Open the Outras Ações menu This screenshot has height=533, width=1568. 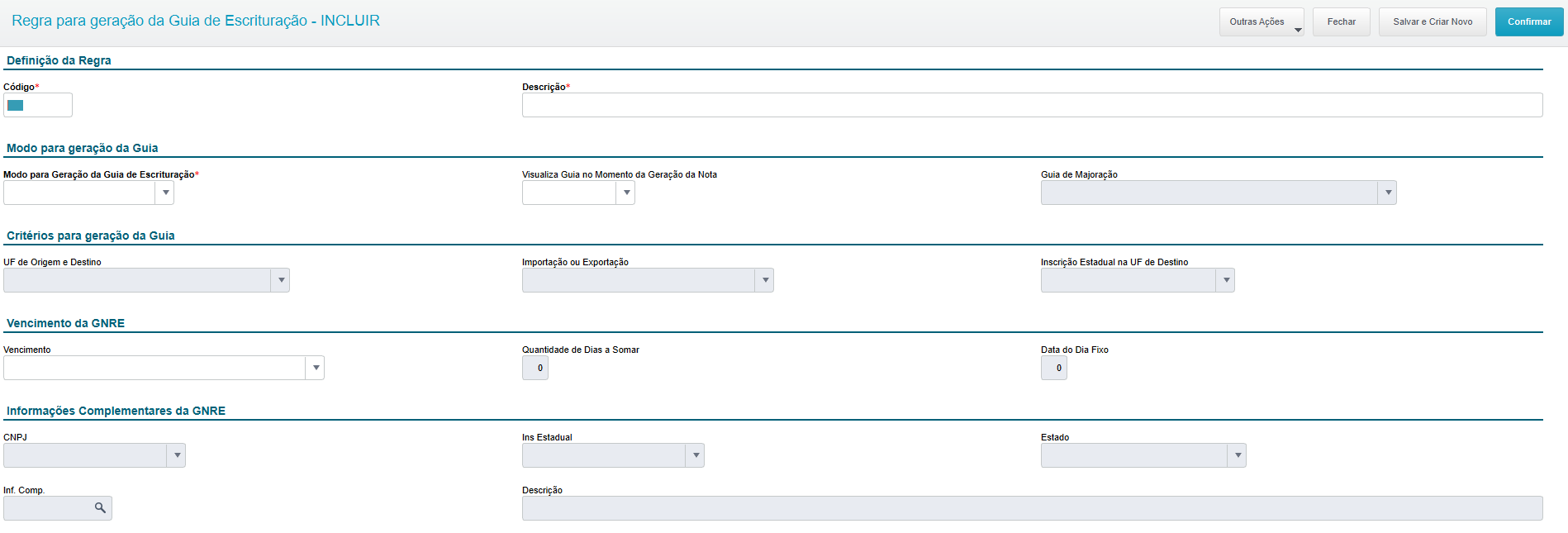[x=1261, y=22]
